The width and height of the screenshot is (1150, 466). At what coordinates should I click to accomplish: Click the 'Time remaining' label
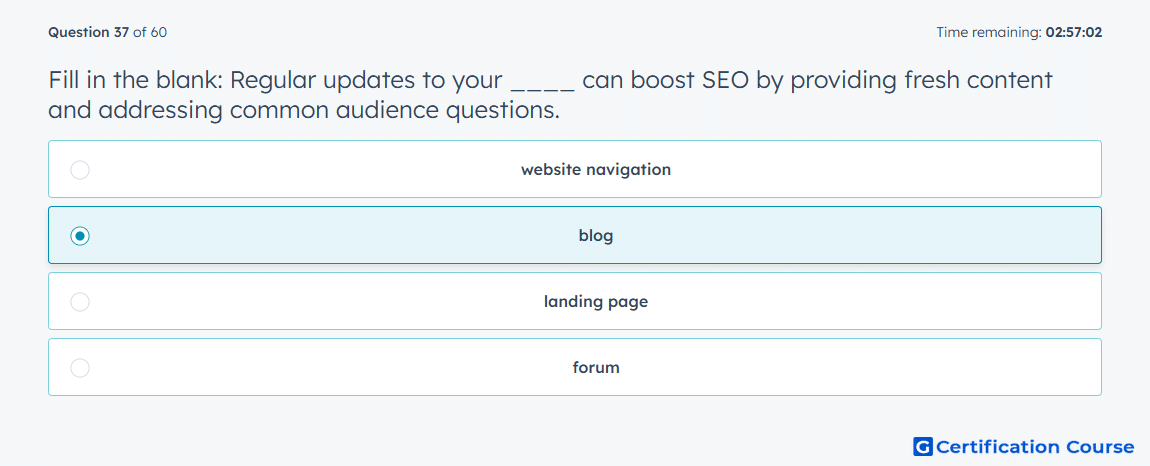(x=989, y=32)
